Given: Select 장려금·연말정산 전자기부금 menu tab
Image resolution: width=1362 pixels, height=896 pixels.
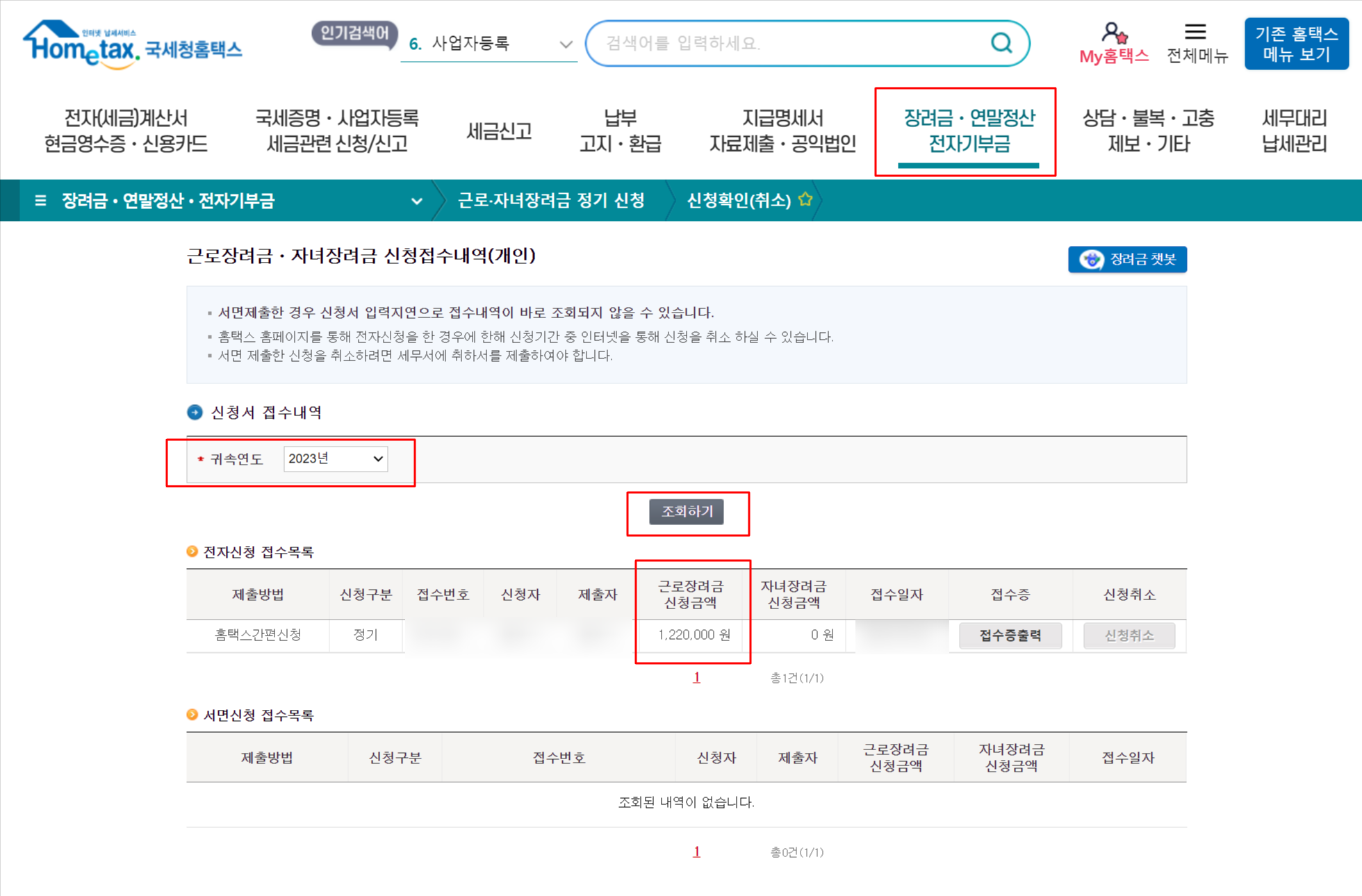Looking at the screenshot, I should pos(968,131).
